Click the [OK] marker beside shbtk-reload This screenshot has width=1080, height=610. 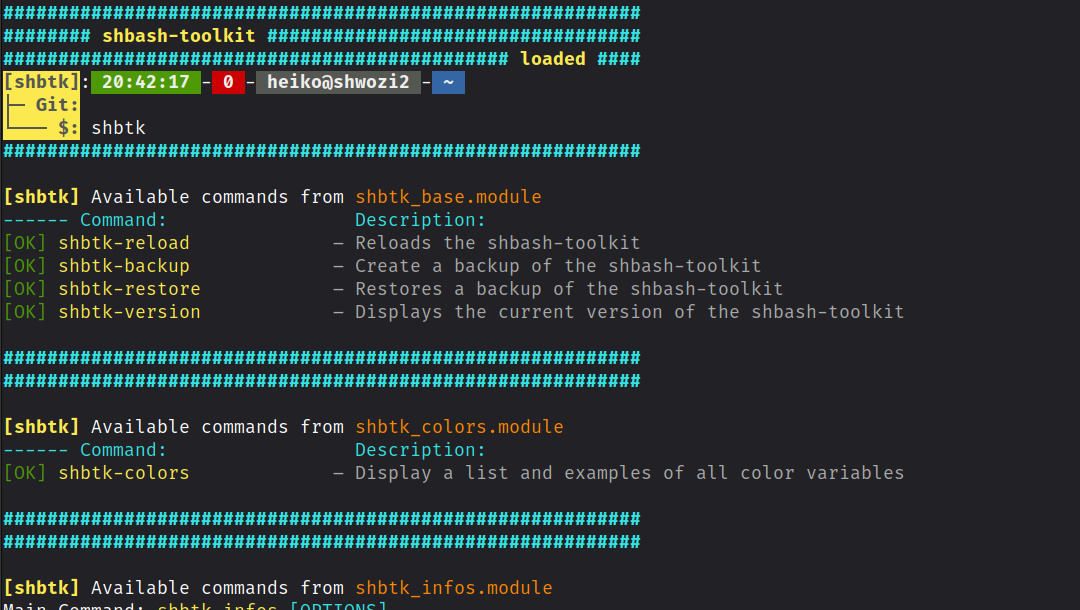coord(25,243)
